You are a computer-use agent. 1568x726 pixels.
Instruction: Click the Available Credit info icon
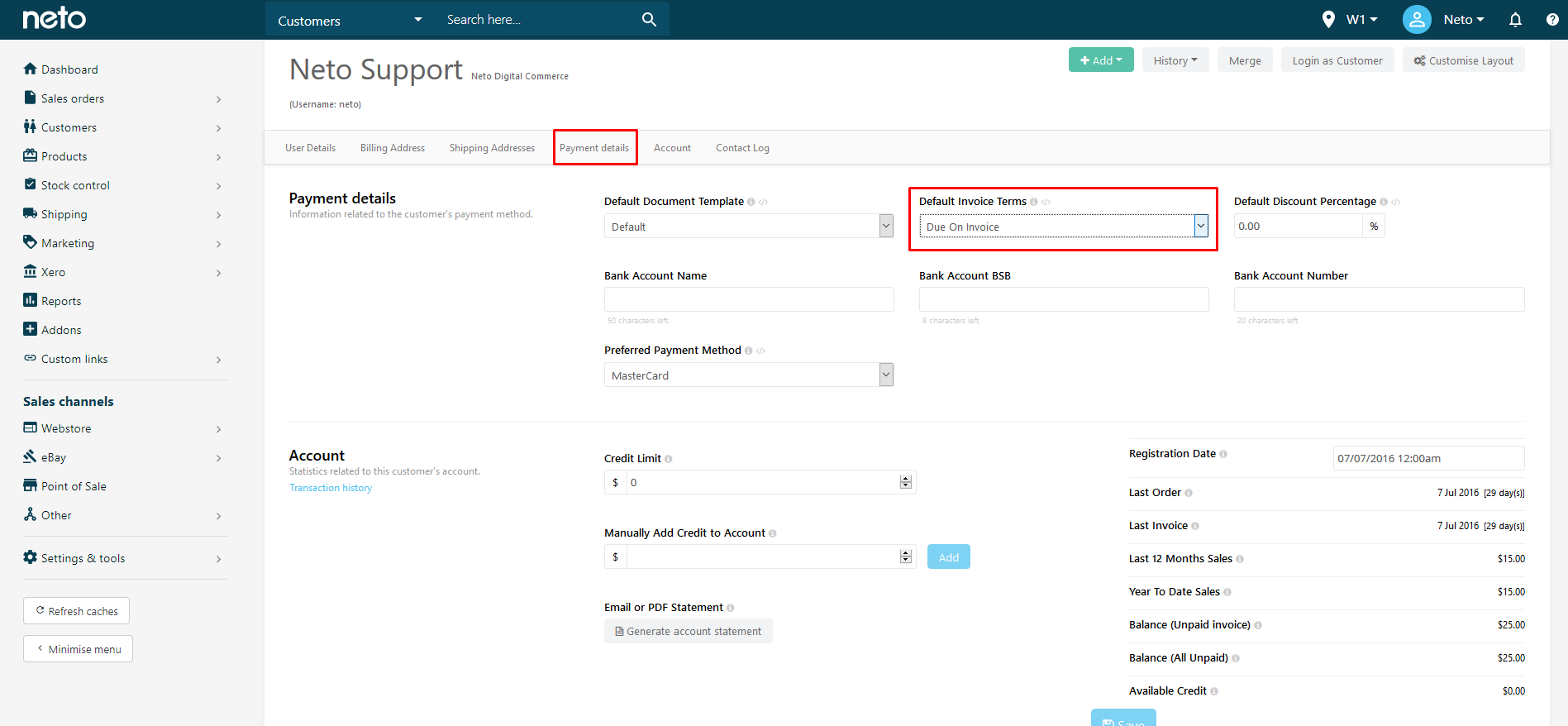(x=1213, y=691)
